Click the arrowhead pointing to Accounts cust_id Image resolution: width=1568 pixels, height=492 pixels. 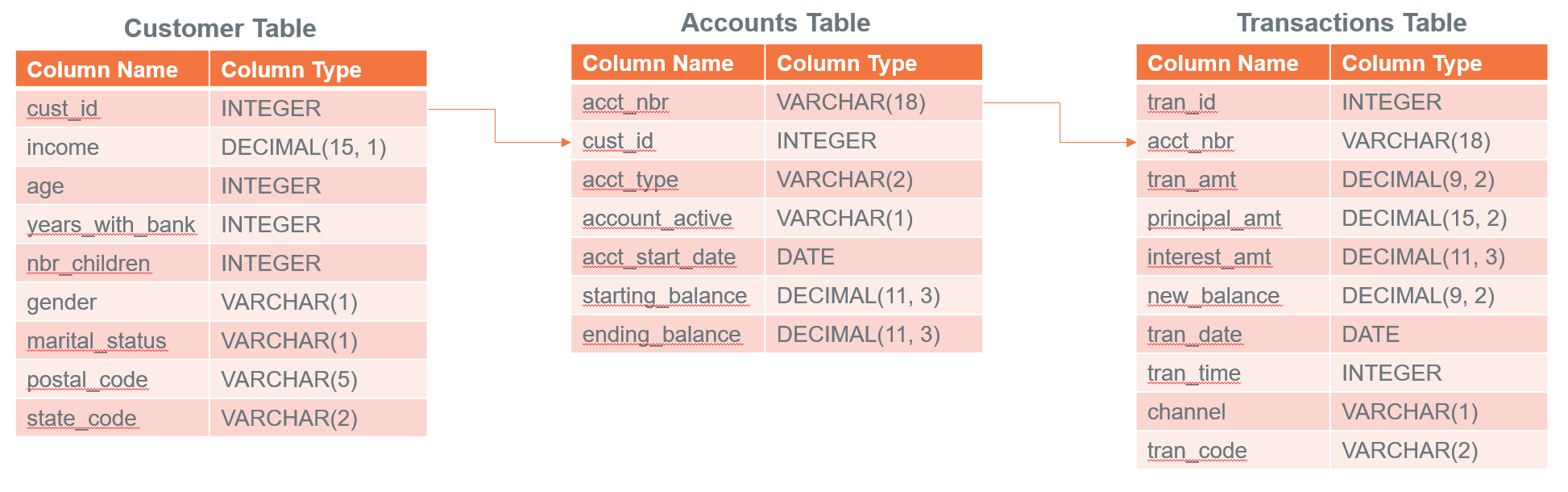coord(566,143)
